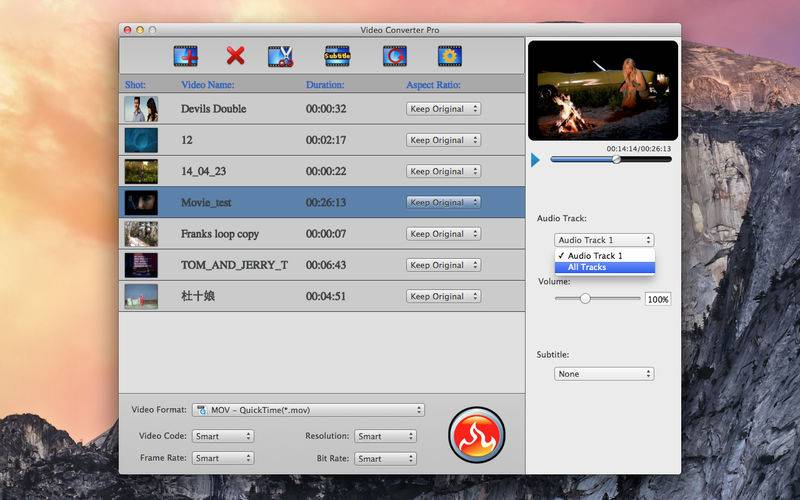Open the Video Format dropdown
Image resolution: width=800 pixels, height=500 pixels.
(308, 410)
